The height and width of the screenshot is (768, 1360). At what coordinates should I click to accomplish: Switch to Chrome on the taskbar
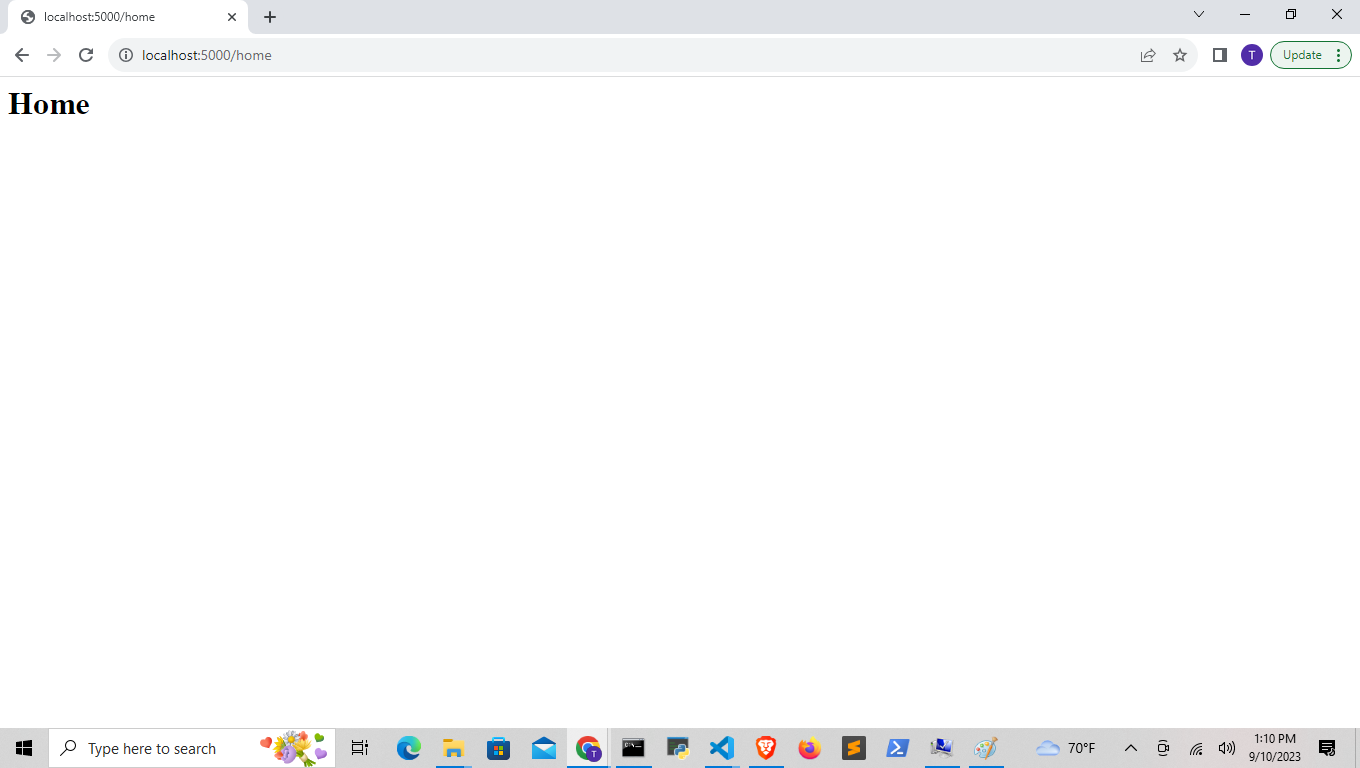[x=588, y=748]
